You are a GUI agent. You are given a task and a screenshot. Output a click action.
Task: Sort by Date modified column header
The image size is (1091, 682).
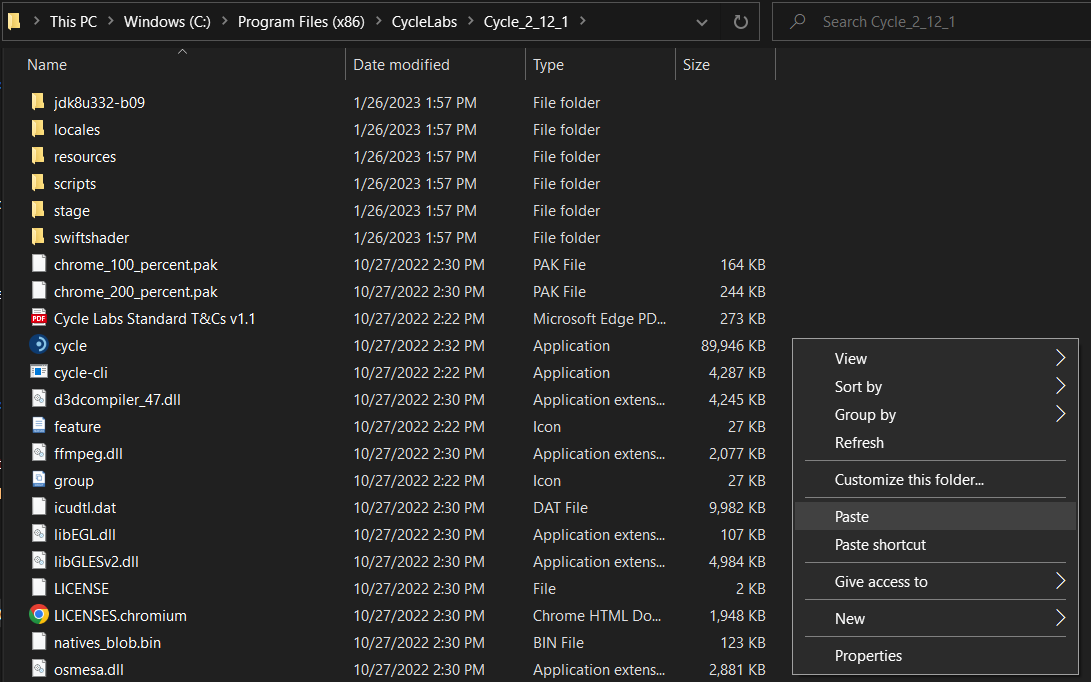(x=401, y=65)
